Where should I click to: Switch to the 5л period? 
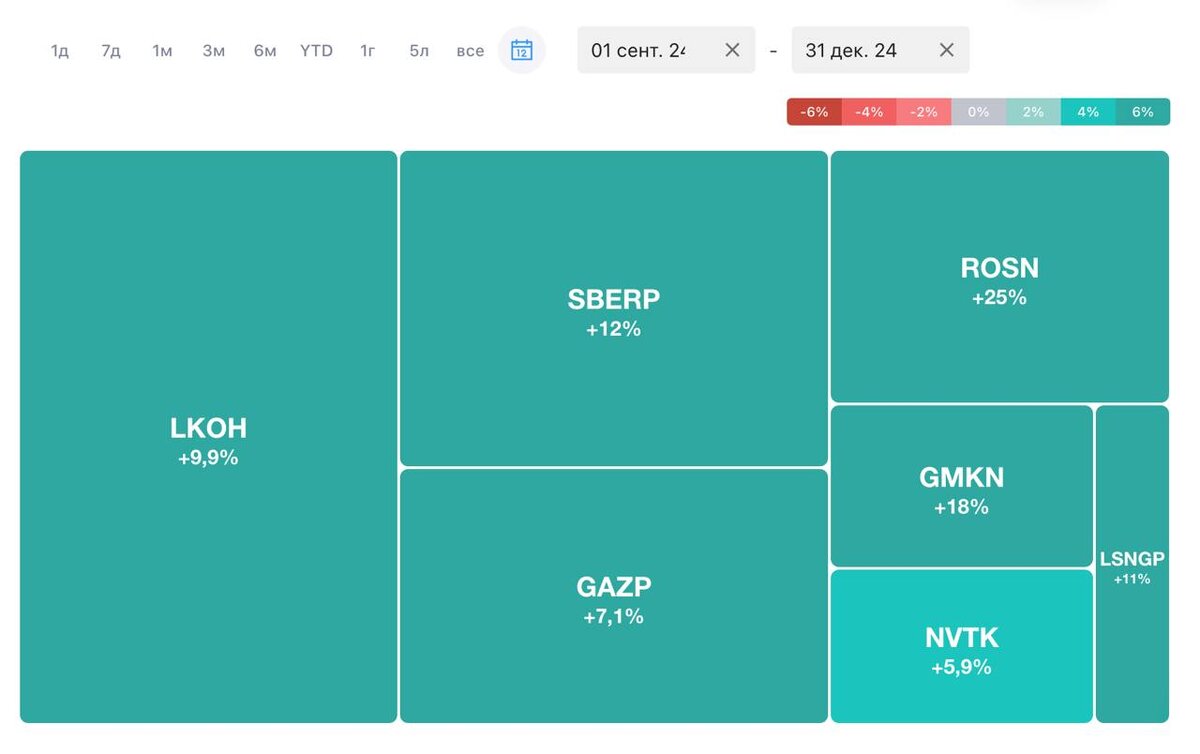click(x=419, y=51)
